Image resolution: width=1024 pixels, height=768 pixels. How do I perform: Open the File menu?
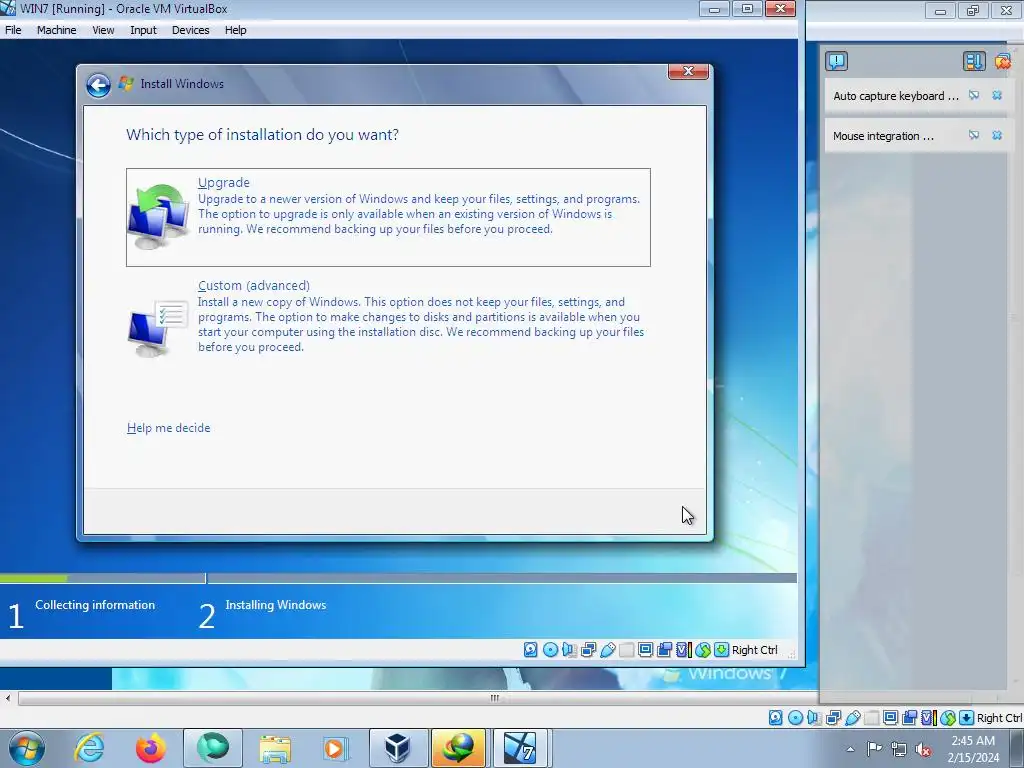click(x=13, y=30)
